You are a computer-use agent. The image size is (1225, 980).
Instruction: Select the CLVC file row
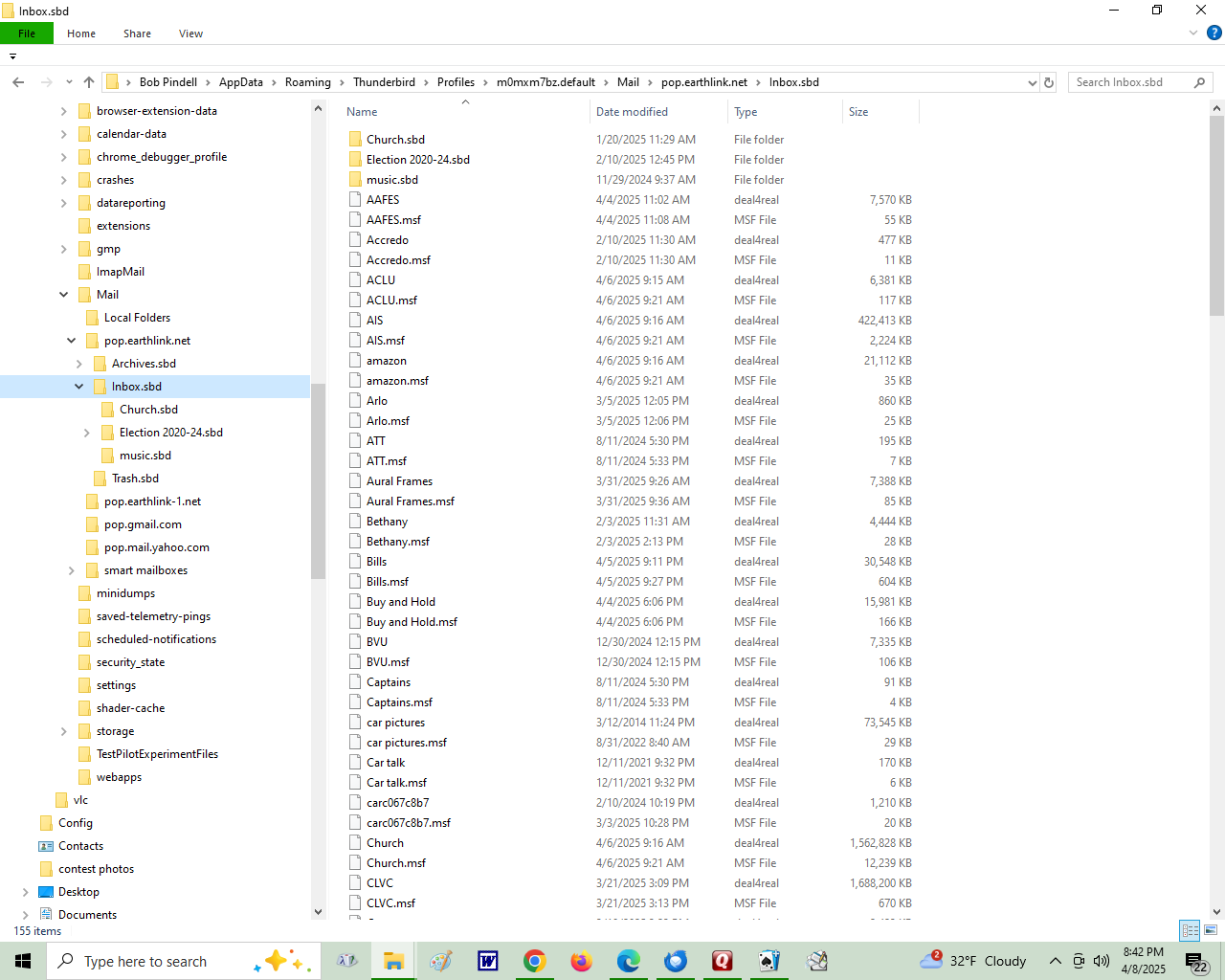coord(630,883)
